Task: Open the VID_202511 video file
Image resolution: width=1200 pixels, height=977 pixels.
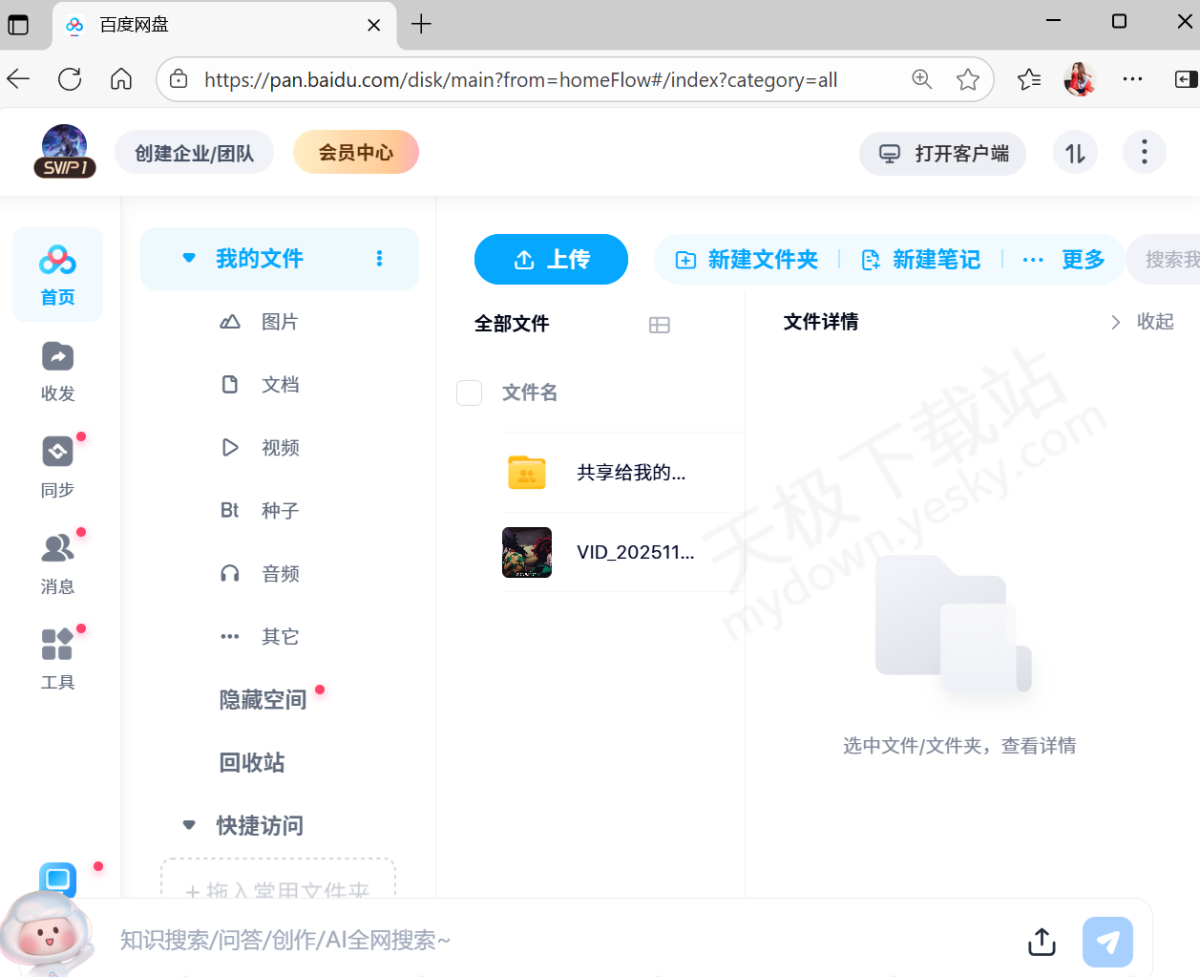Action: point(636,552)
